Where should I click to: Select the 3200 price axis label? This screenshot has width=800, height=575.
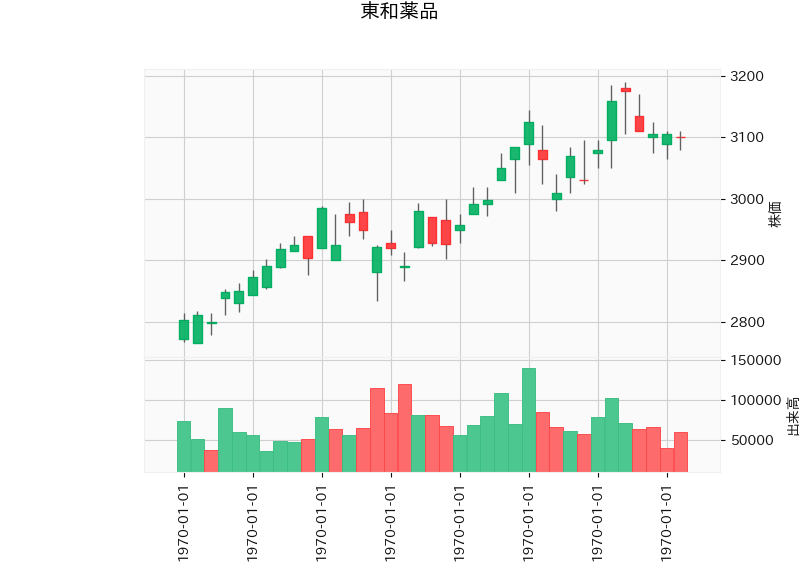pyautogui.click(x=747, y=77)
